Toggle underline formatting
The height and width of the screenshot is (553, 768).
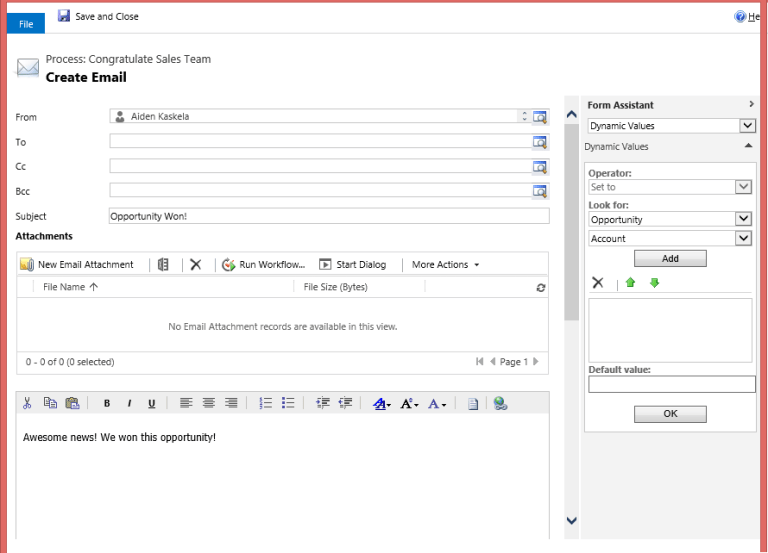152,403
